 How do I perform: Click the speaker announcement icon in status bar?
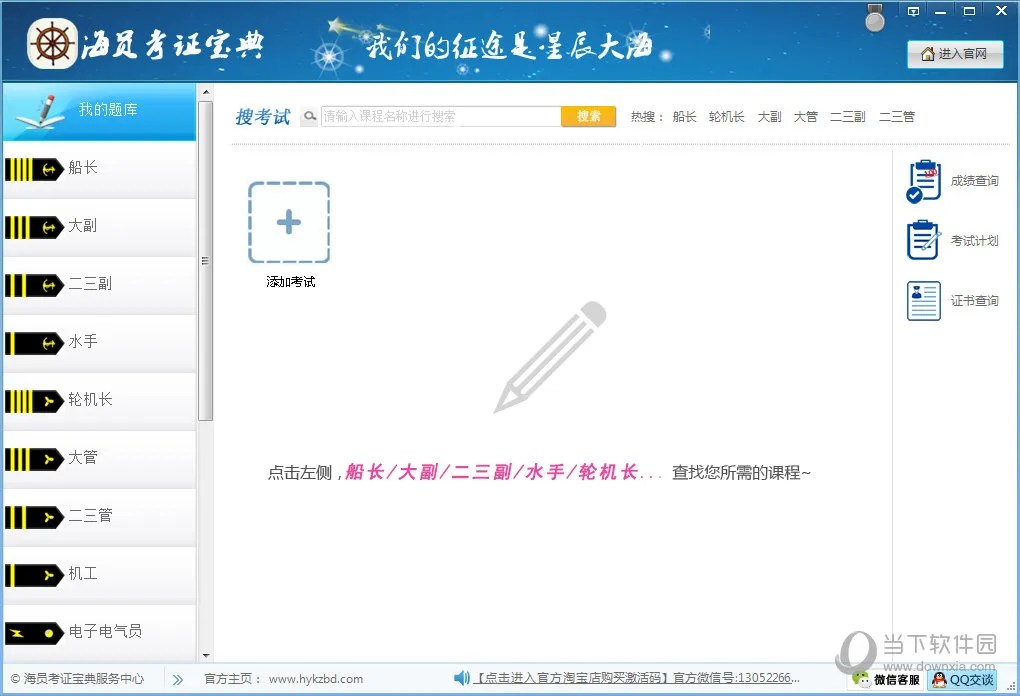tap(461, 679)
